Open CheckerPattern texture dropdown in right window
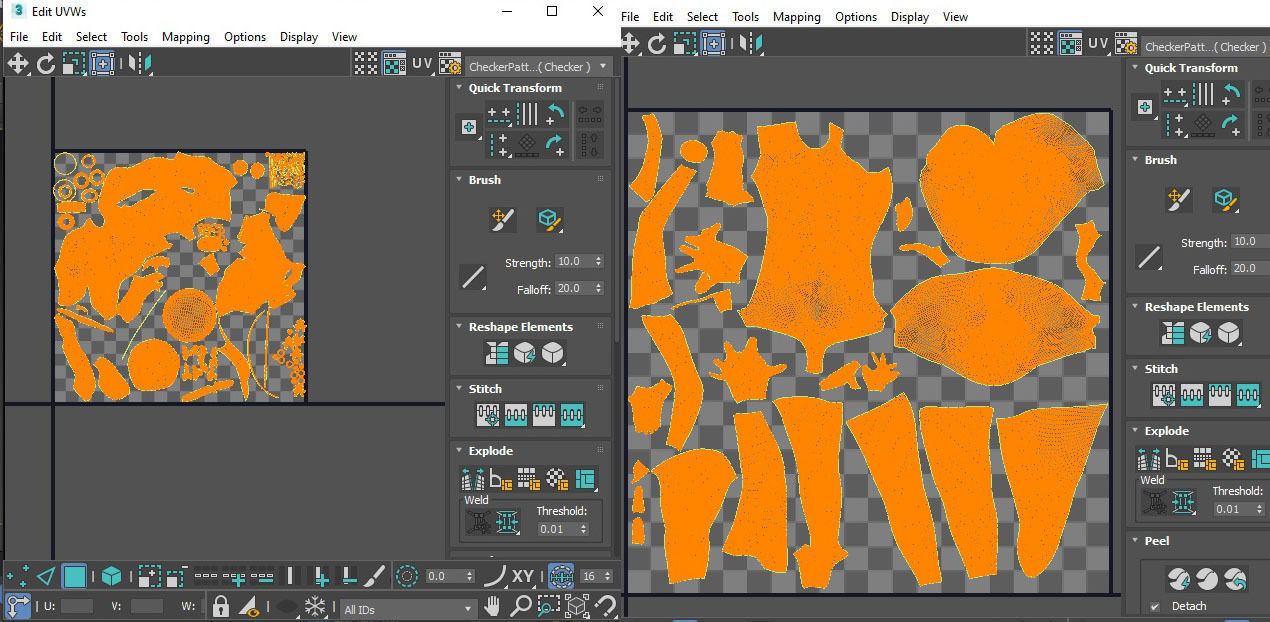The height and width of the screenshot is (622, 1270). 1204,46
